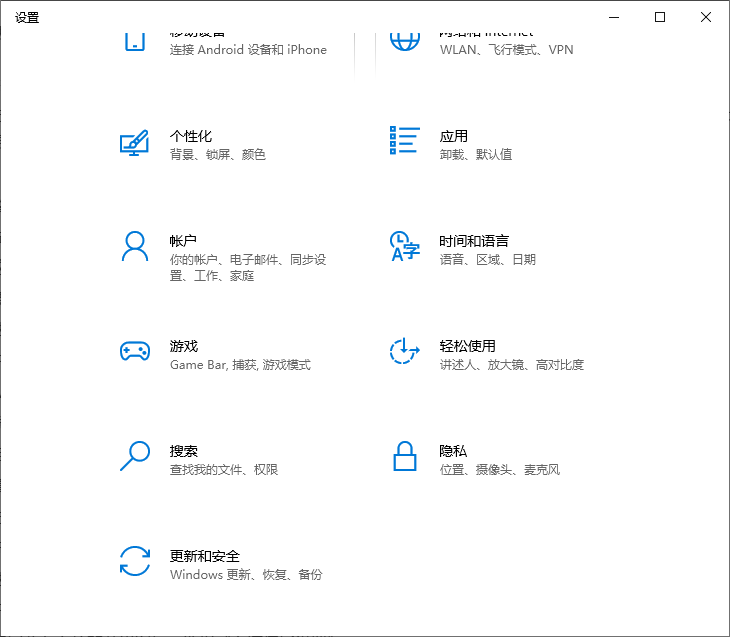
Task: Minimize the 设置 window
Action: (x=614, y=17)
